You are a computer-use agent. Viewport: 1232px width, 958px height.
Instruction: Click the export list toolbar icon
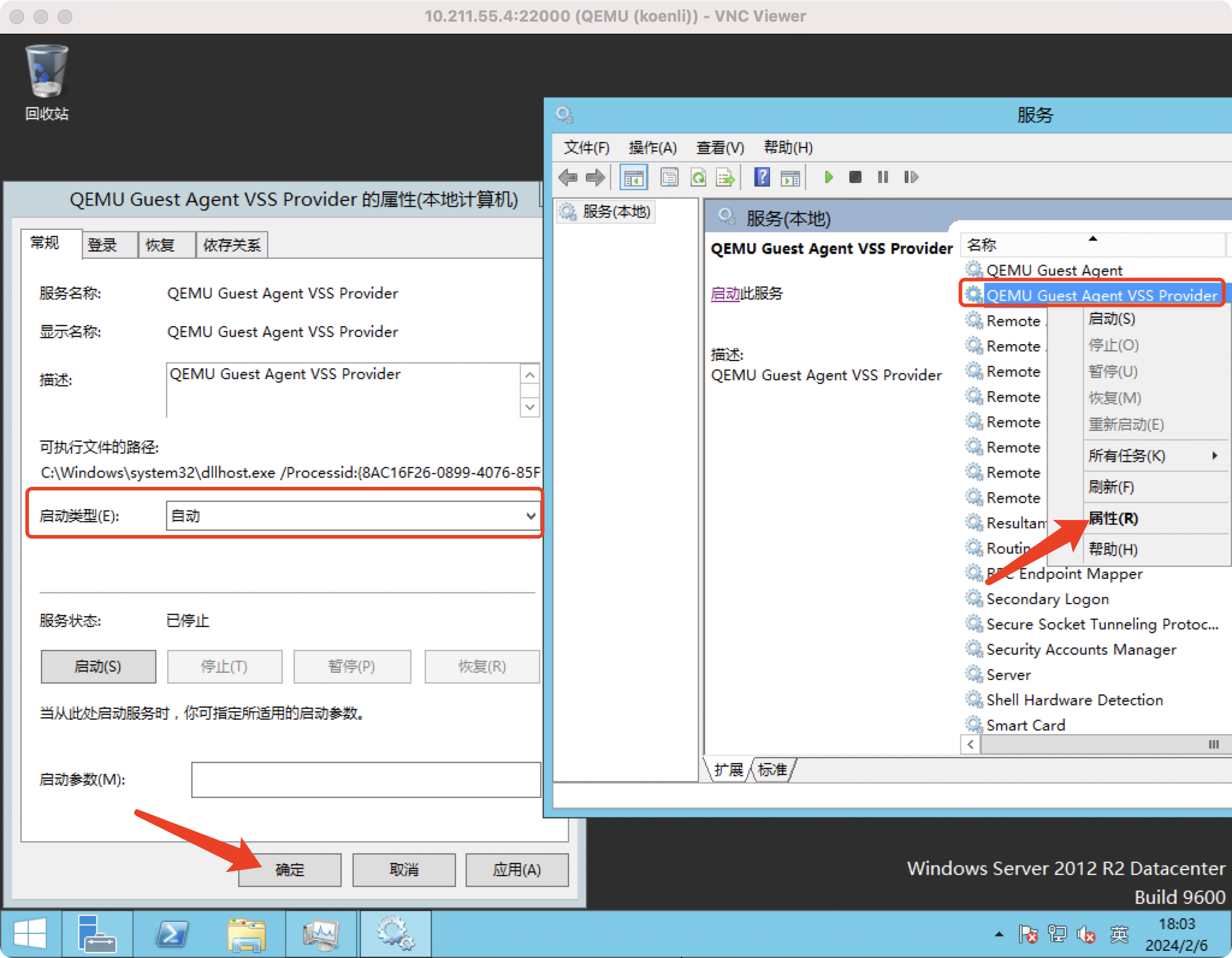point(725,177)
